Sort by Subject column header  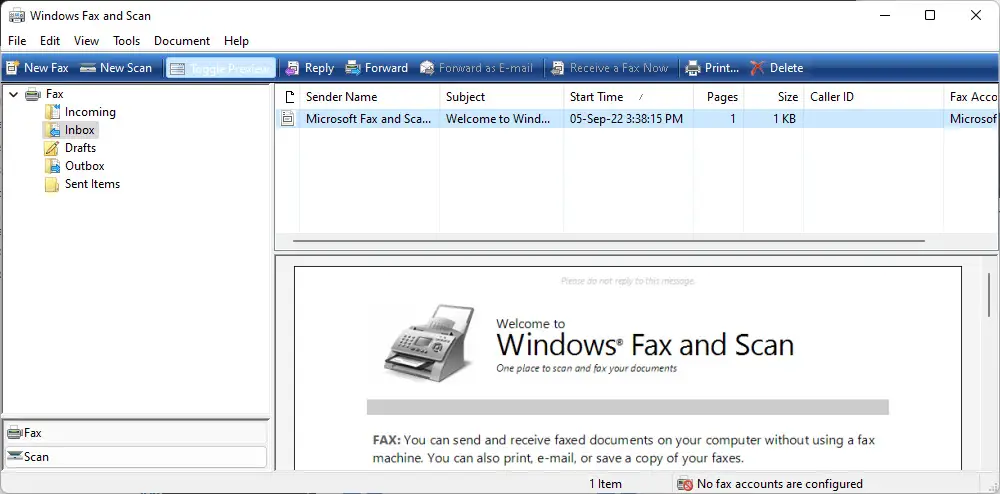501,97
